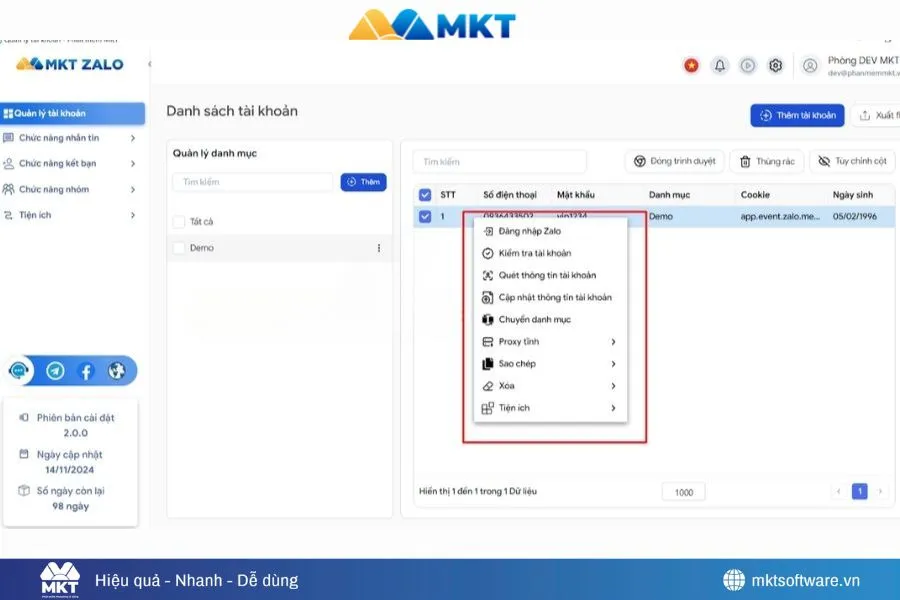The image size is (900, 600).
Task: Click the Facebook icon near the sidebar
Action: click(x=86, y=371)
